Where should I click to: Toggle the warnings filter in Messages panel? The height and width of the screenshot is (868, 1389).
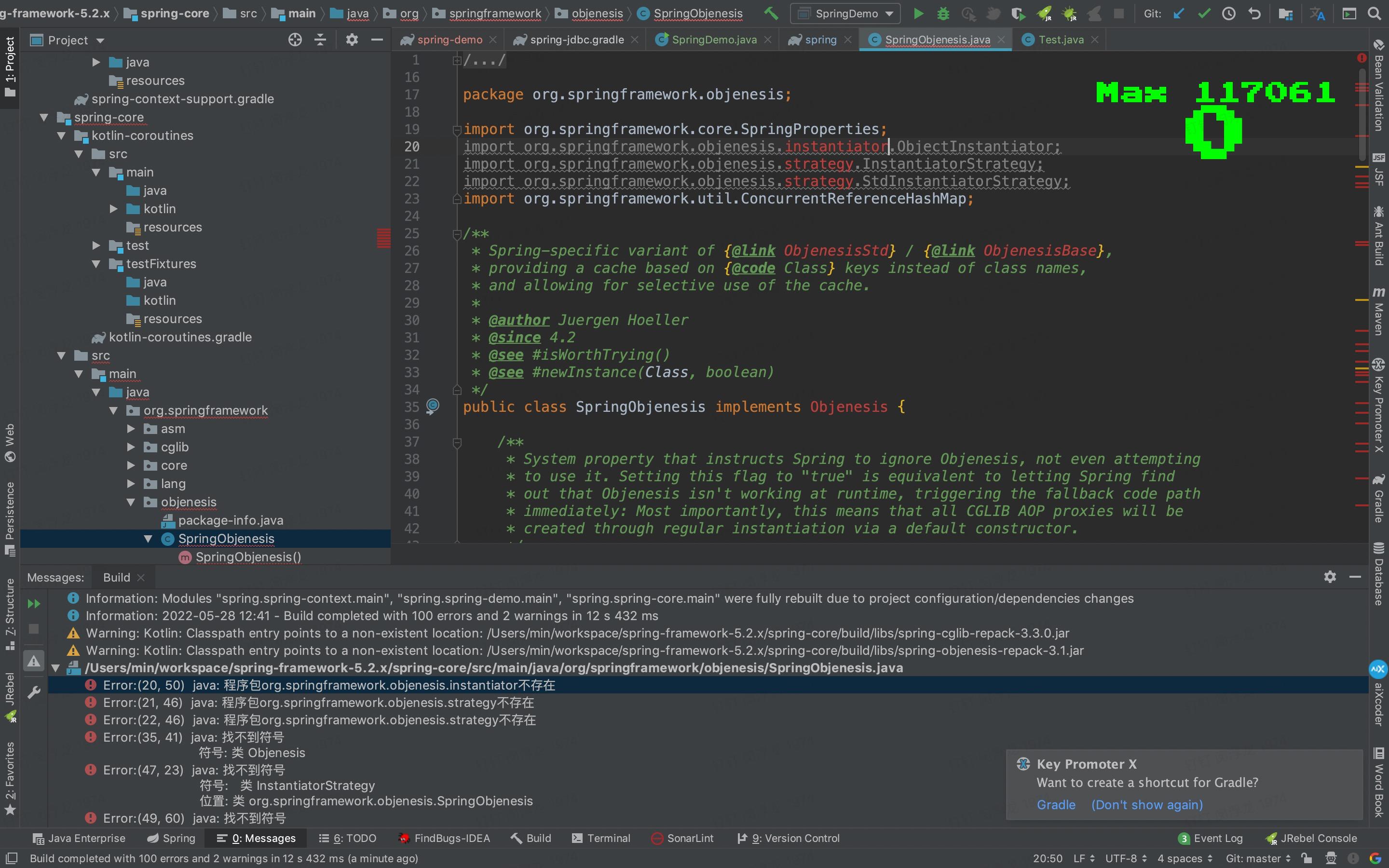coord(34,661)
